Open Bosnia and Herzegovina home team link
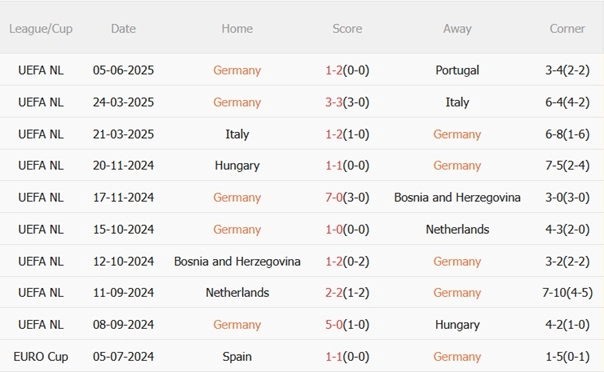 tap(237, 261)
